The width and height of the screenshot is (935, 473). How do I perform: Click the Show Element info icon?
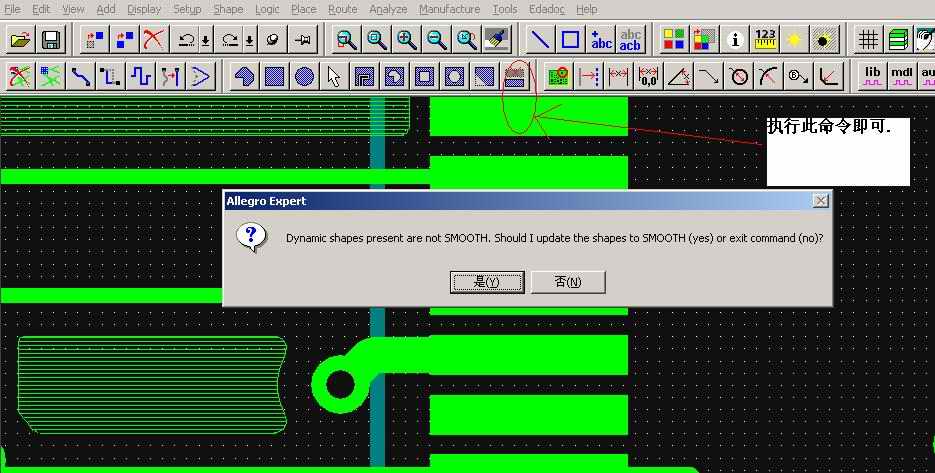click(735, 40)
